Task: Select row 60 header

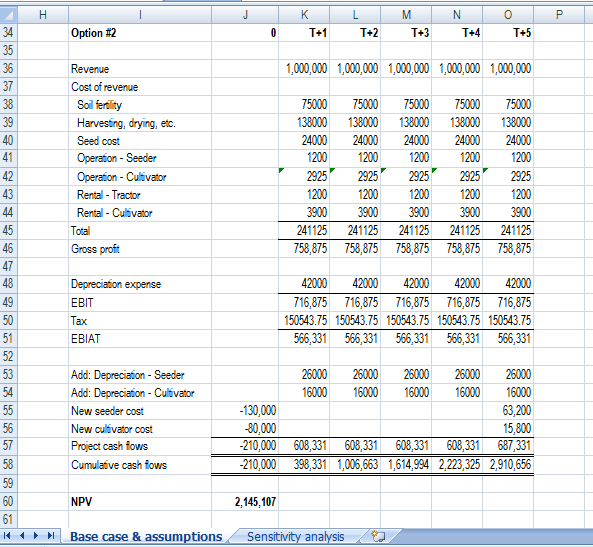Action: click(8, 502)
